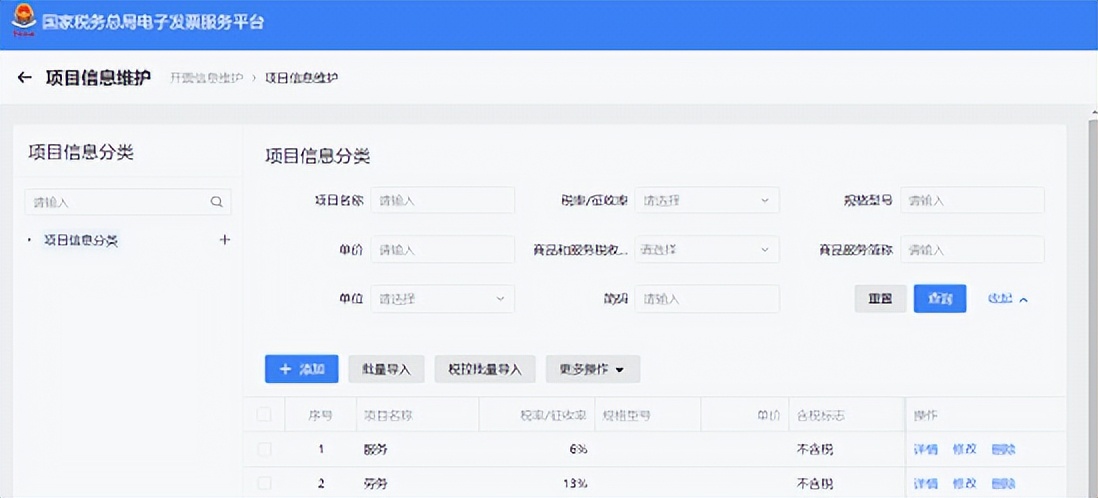Open 详情 for the 服务 row
Viewport: 1098px width, 498px height.
(925, 450)
